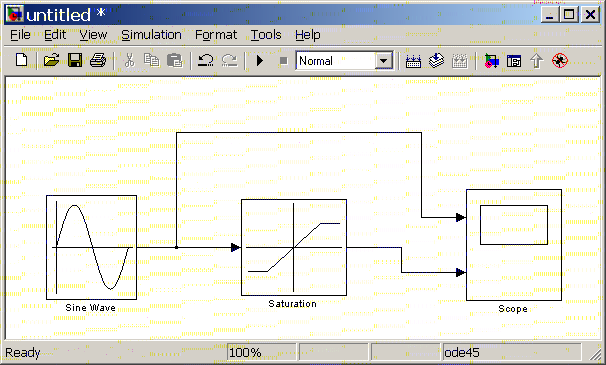Select the Saturation block
Screen dimensions: 606x365
(x=294, y=247)
